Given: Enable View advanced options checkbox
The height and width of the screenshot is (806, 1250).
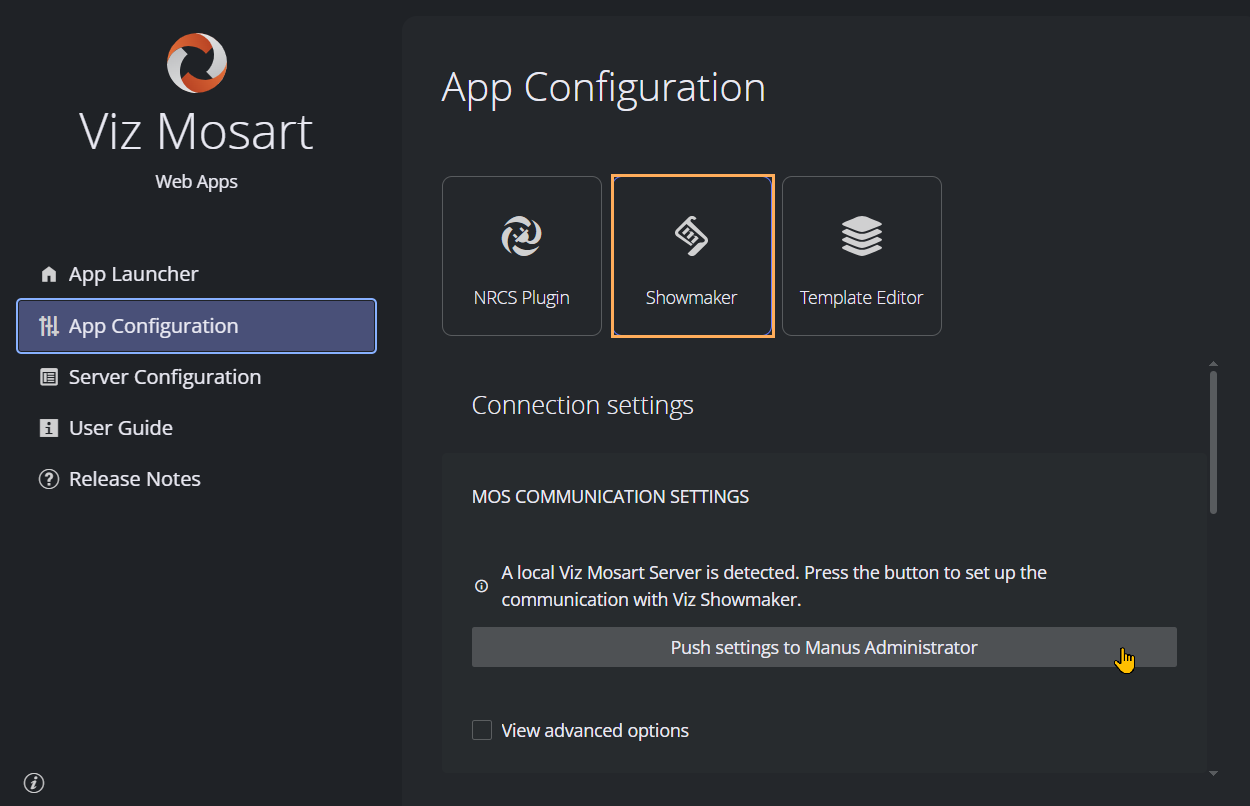Looking at the screenshot, I should pos(482,730).
